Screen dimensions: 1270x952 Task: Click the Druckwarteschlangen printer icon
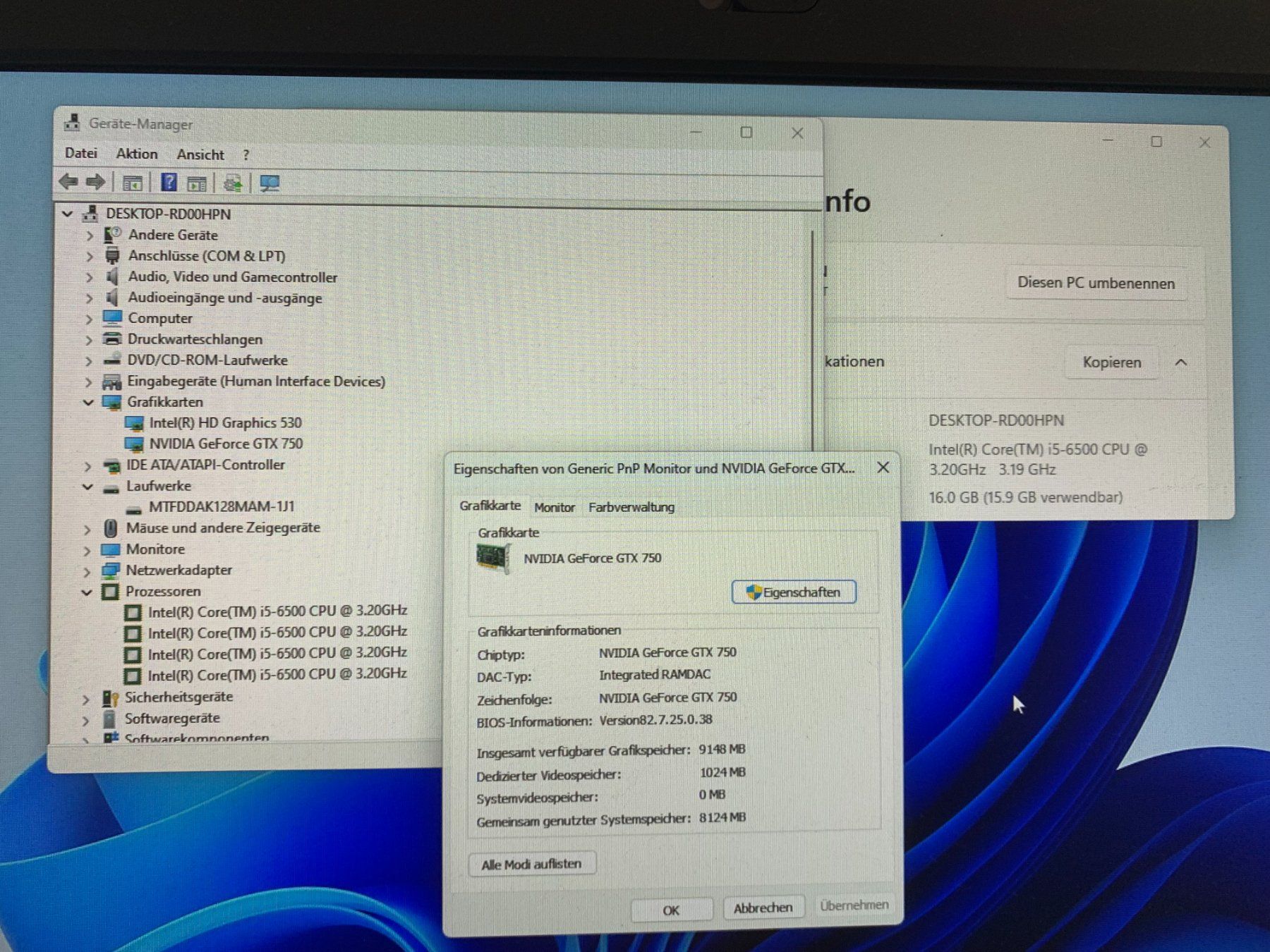pyautogui.click(x=112, y=338)
